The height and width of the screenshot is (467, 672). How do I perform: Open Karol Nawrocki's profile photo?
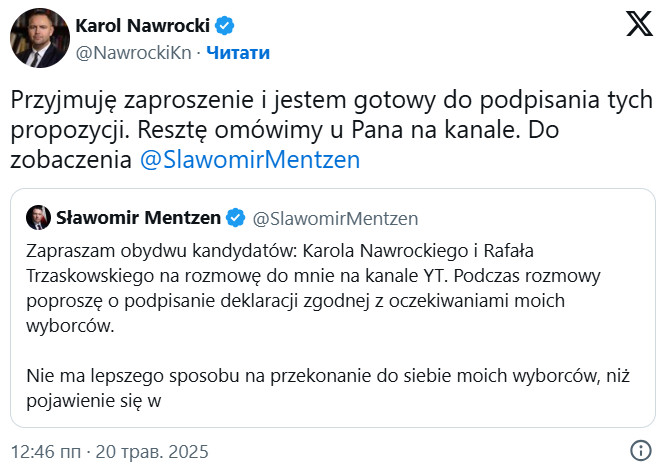pos(40,38)
